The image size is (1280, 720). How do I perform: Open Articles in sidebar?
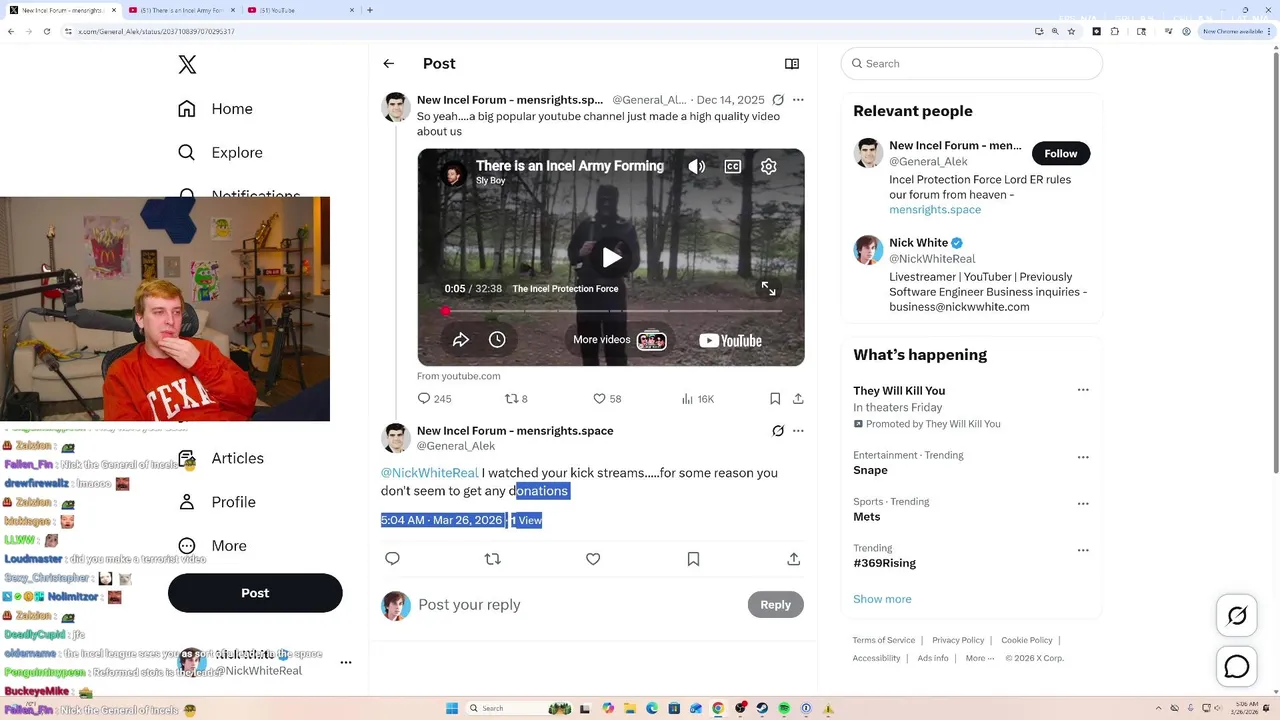(222, 458)
